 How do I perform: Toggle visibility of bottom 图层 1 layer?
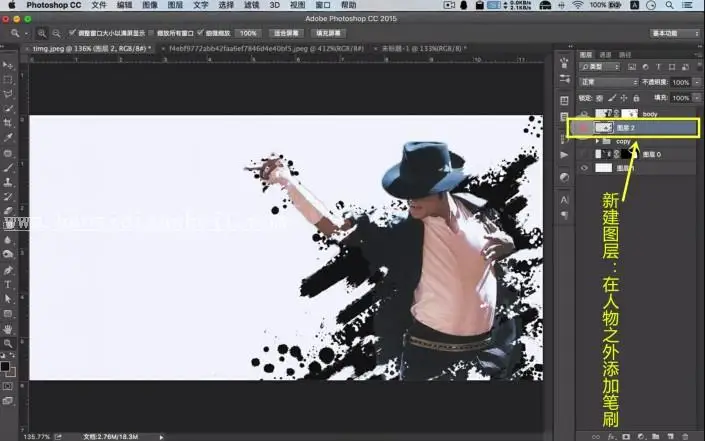coord(584,168)
